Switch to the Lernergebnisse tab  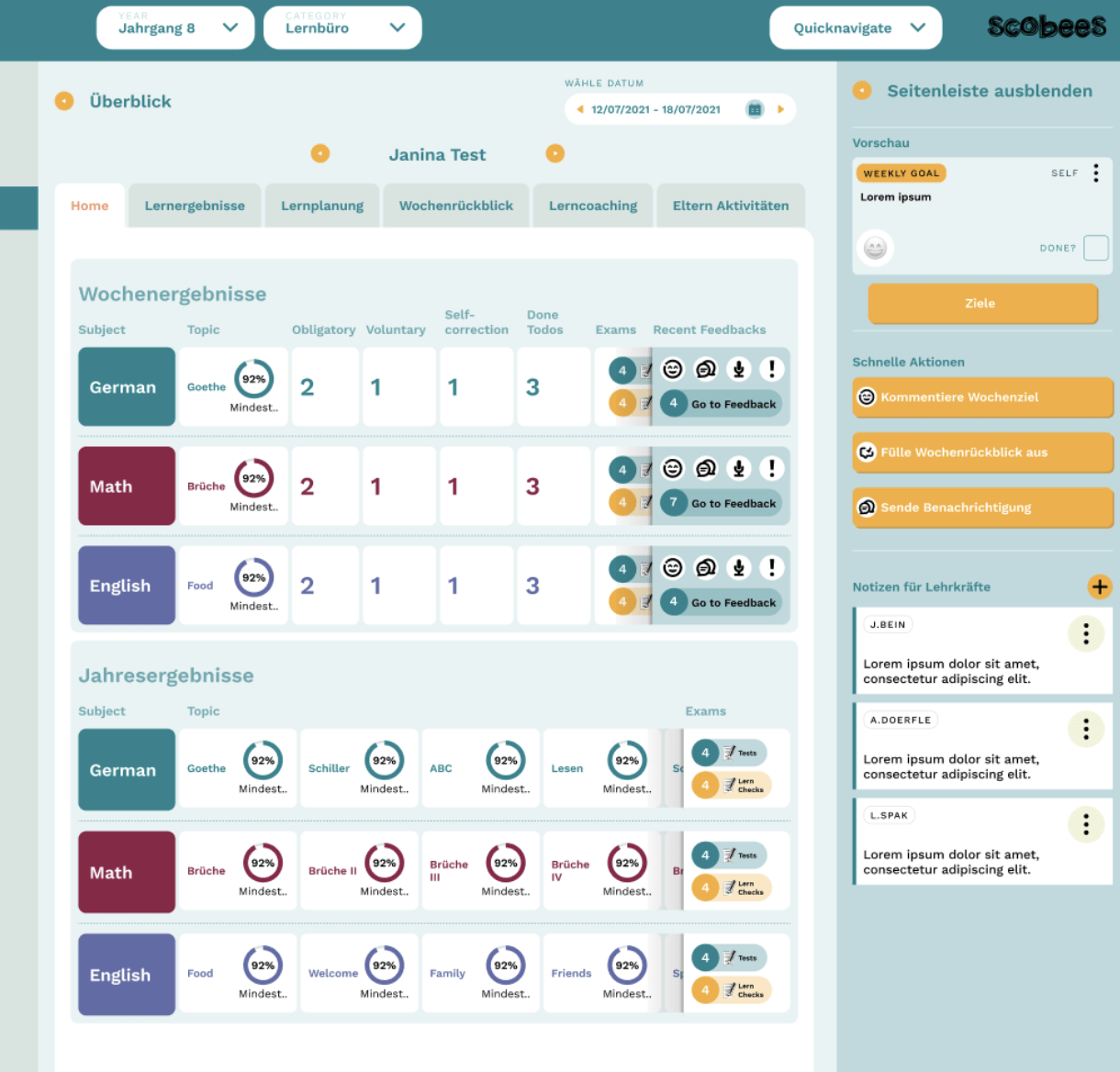coord(195,206)
